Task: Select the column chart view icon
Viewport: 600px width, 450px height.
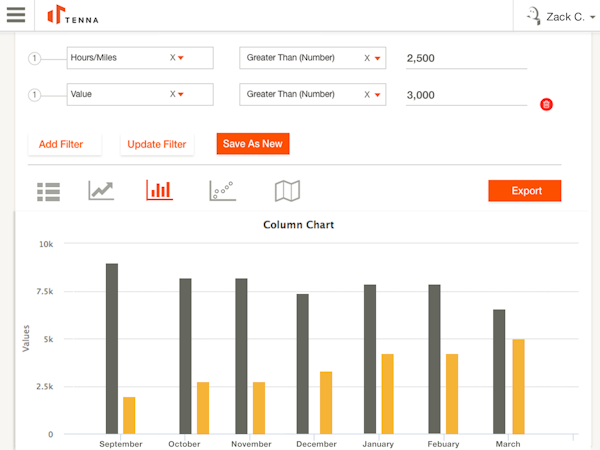Action: coord(159,190)
